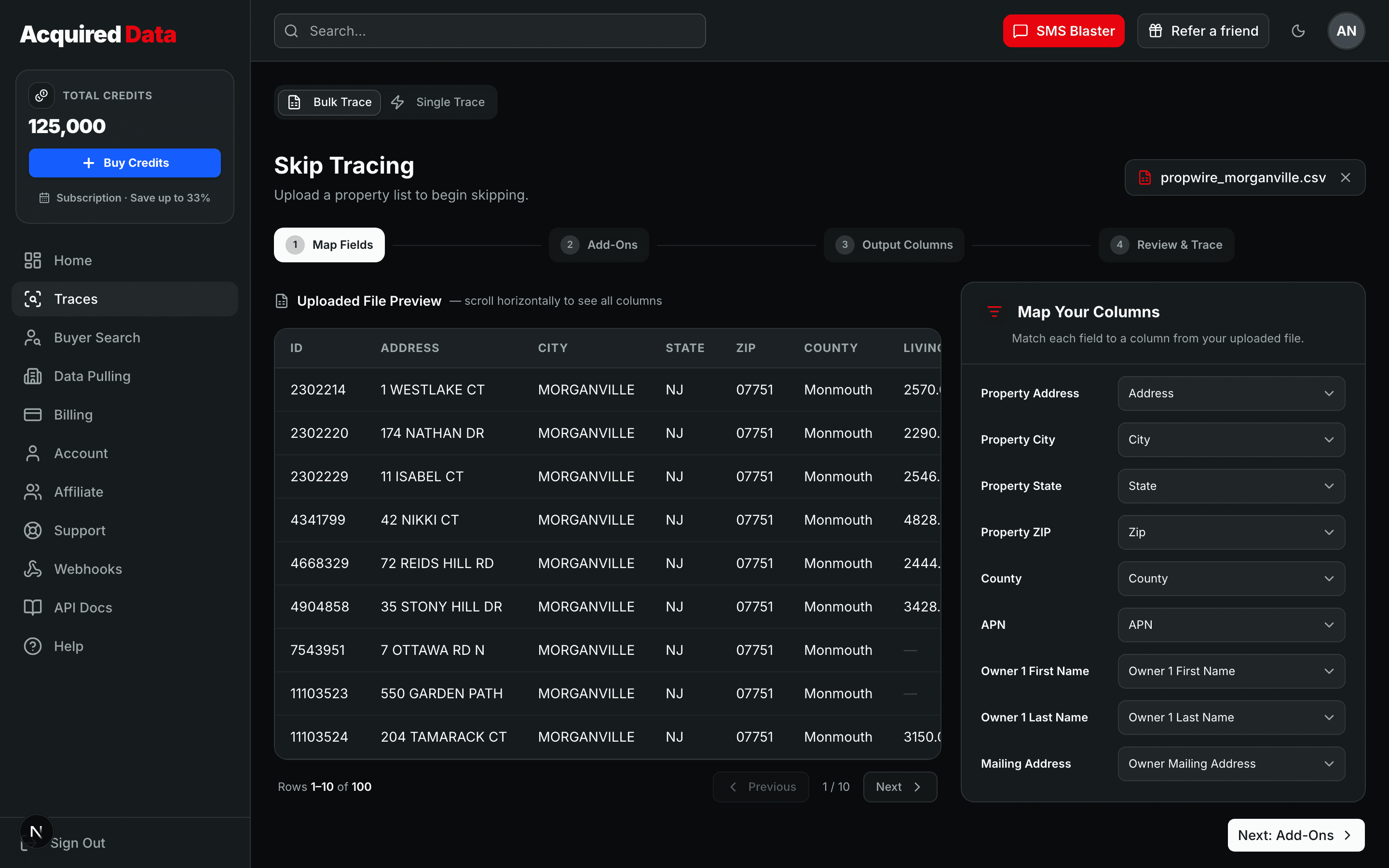Click the Webhooks icon
1389x868 pixels.
(x=33, y=569)
